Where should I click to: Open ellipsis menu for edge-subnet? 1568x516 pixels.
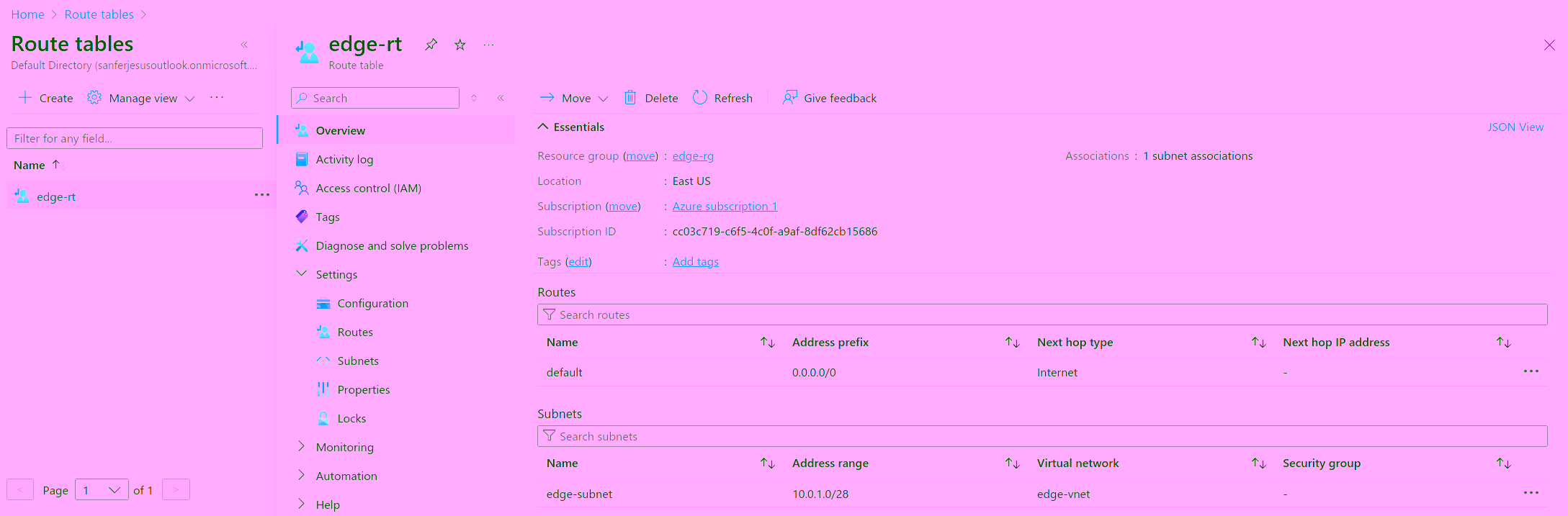click(1531, 493)
